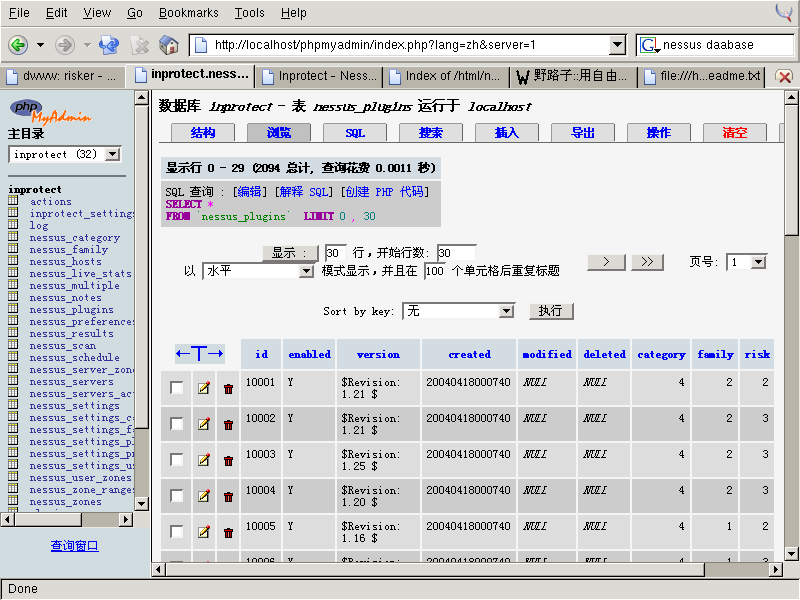Click the stop loading icon in the toolbar
The image size is (800, 600).
(x=138, y=44)
